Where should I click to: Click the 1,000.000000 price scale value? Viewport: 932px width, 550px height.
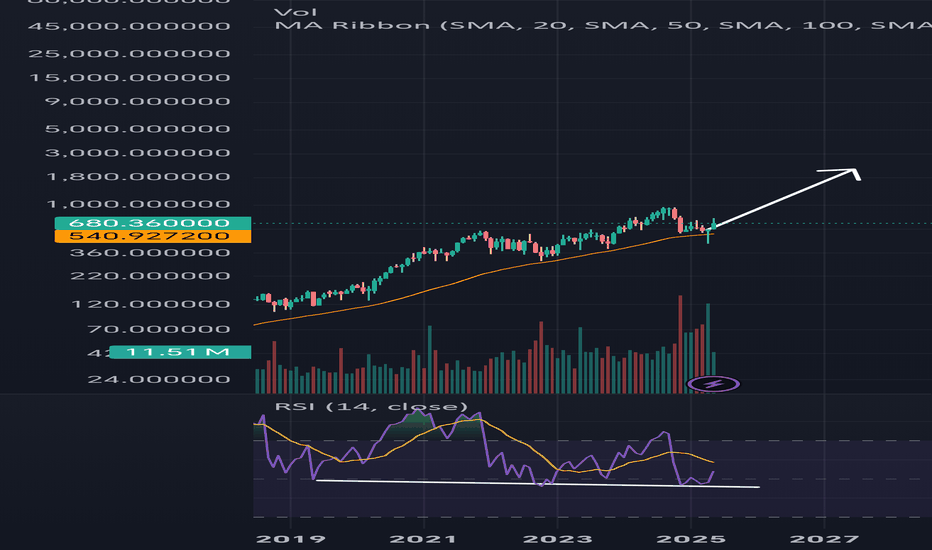[138, 204]
